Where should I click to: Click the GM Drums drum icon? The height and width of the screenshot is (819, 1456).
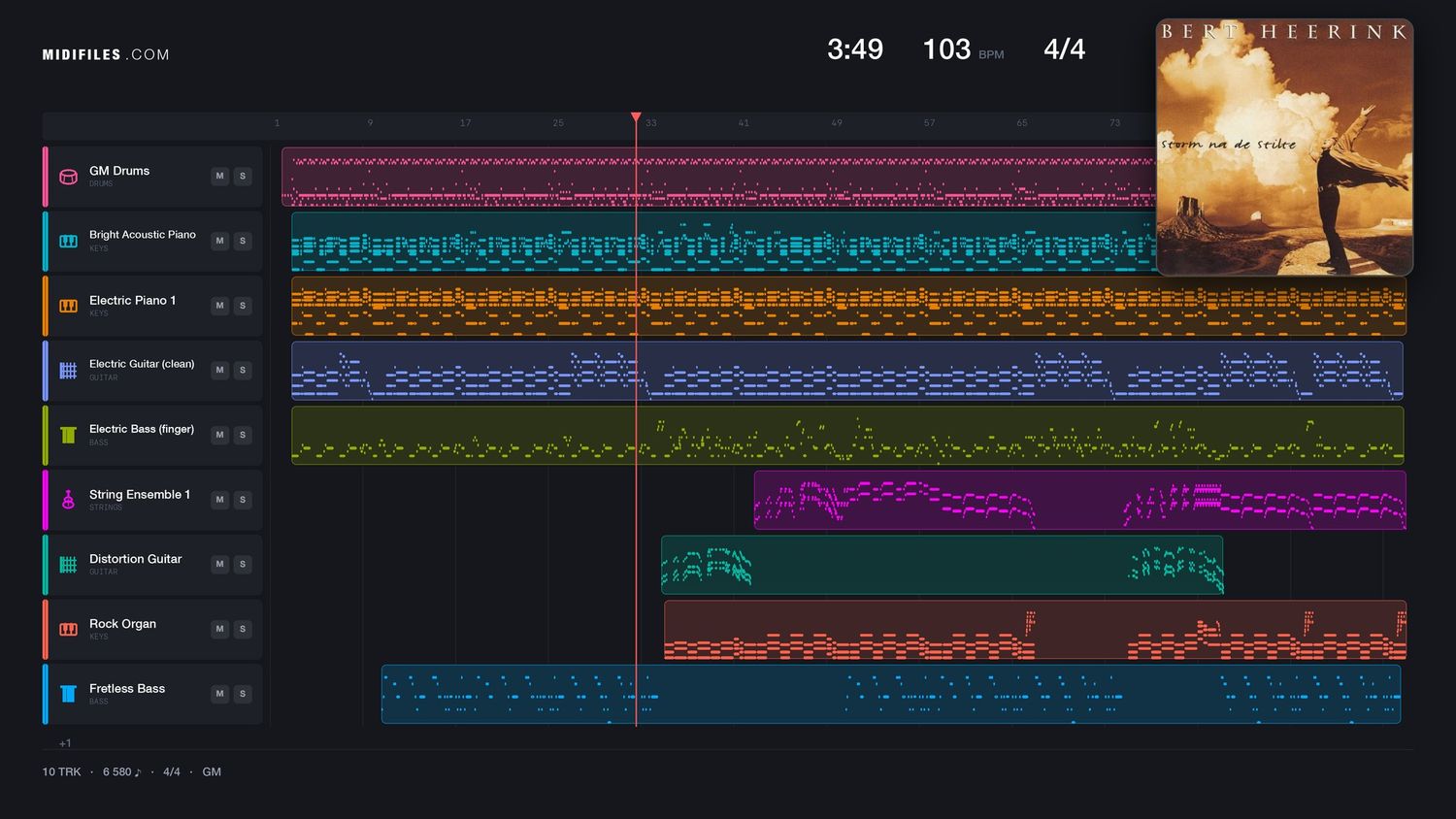coord(68,177)
